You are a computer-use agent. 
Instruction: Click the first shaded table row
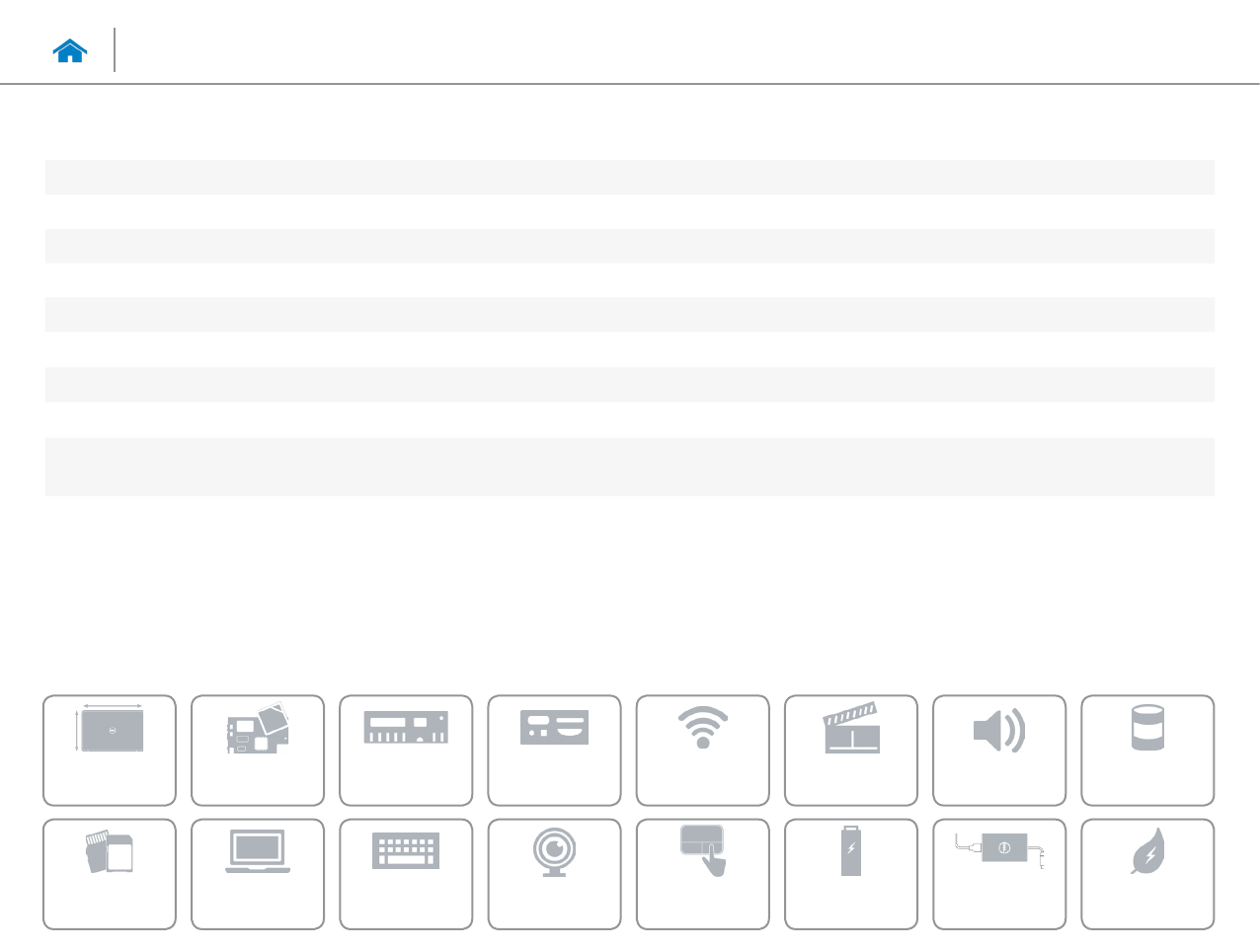[629, 177]
